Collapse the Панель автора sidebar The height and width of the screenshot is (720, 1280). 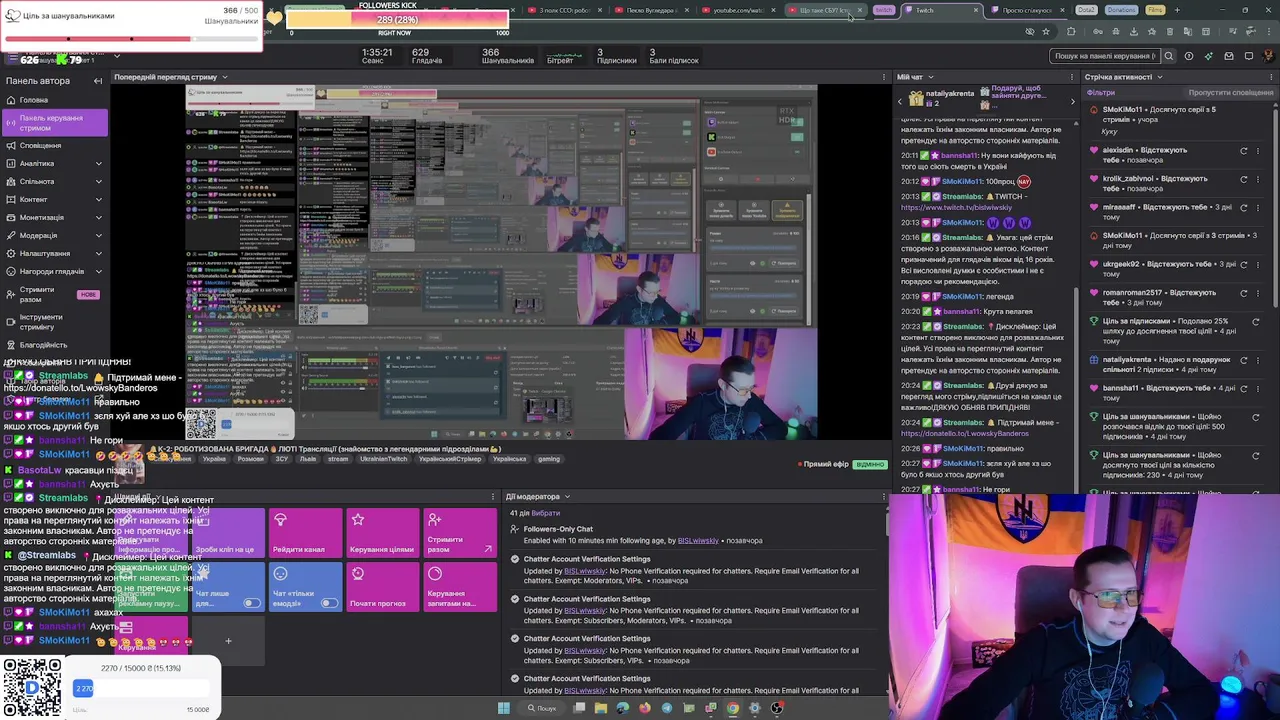pos(98,81)
